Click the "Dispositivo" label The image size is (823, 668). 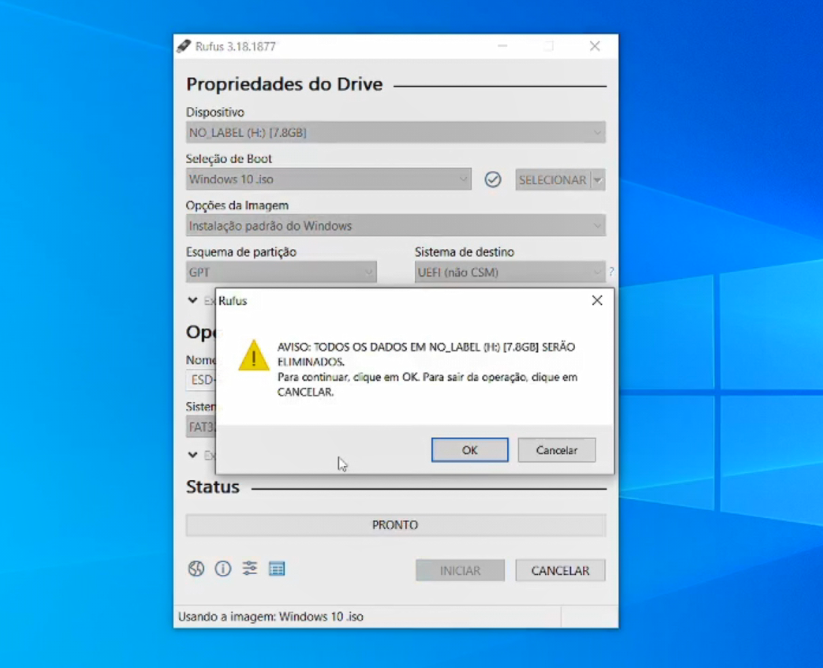click(215, 112)
